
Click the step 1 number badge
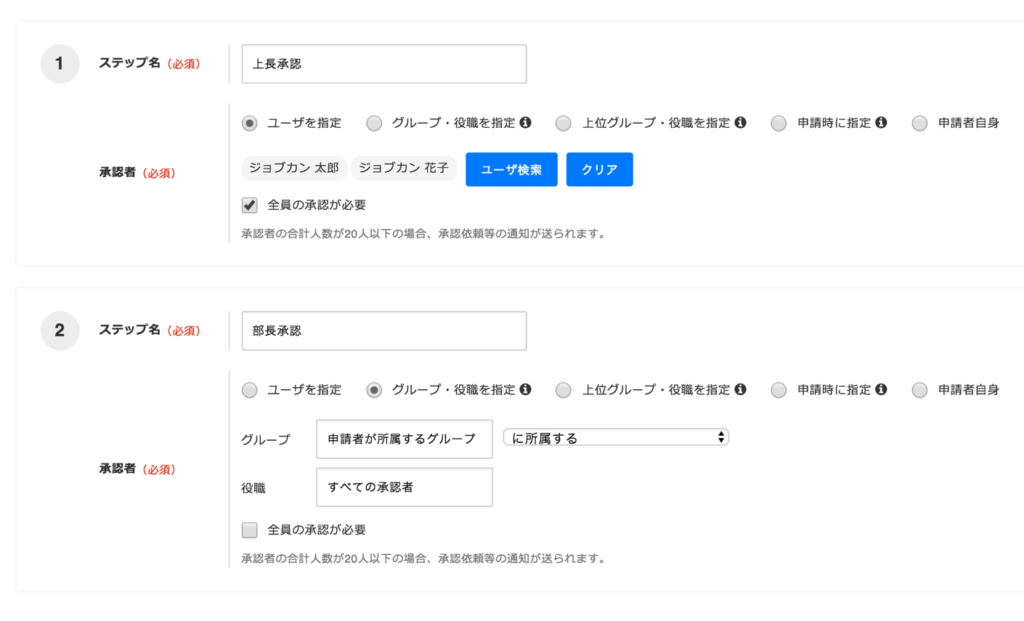point(59,63)
